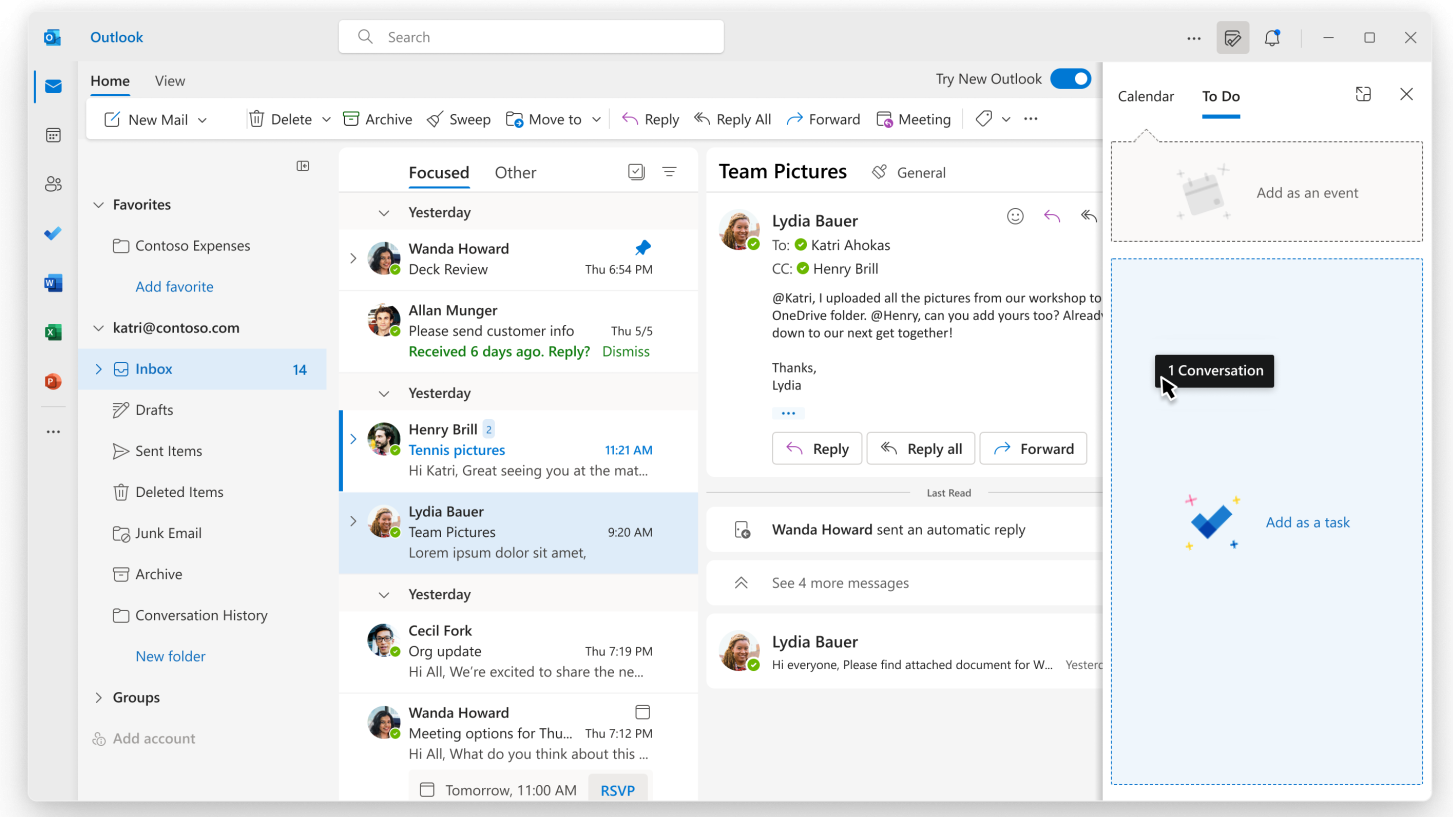The height and width of the screenshot is (817, 1453).
Task: Select the Focused inbox tab
Action: click(439, 172)
